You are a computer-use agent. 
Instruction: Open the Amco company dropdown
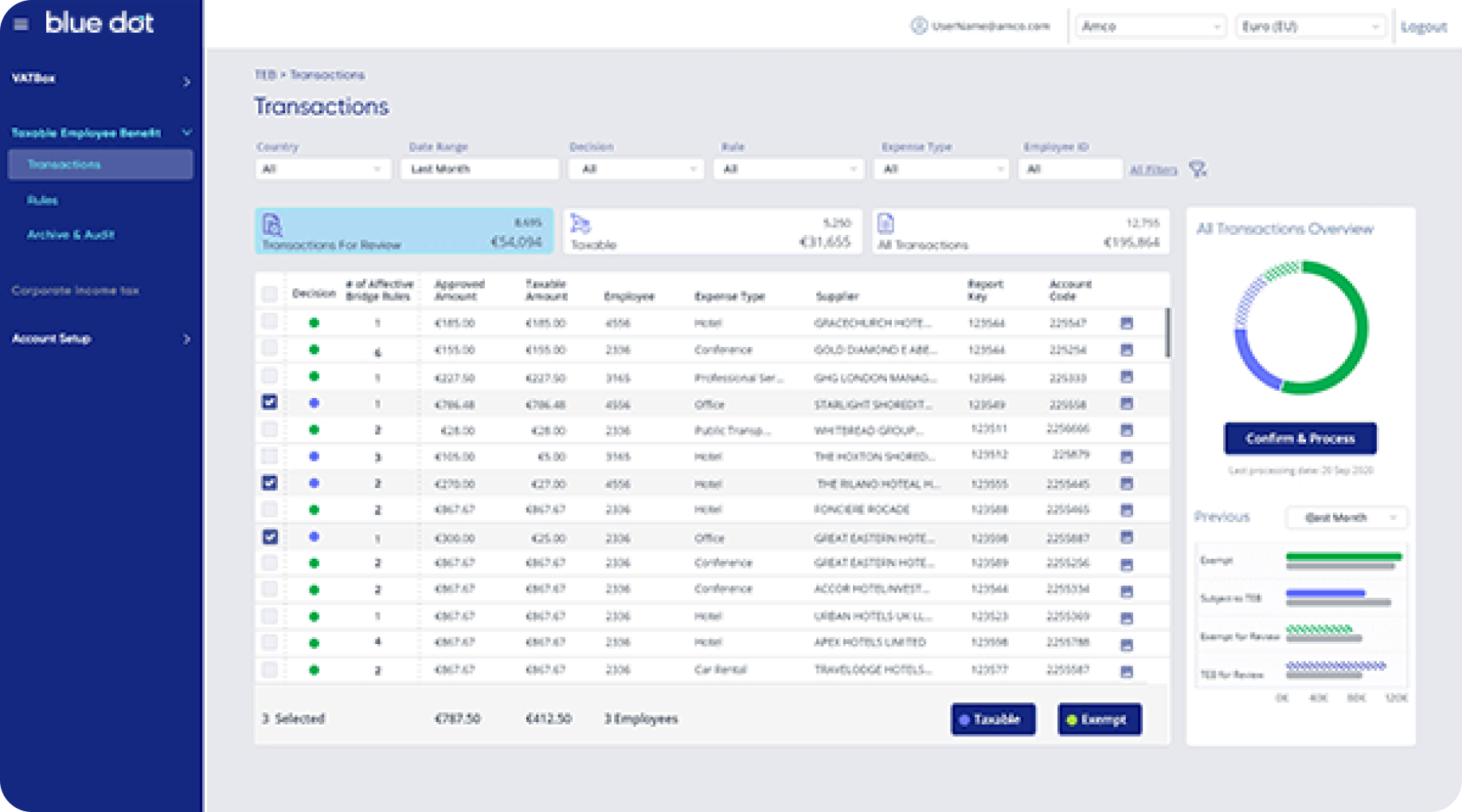pos(1151,26)
